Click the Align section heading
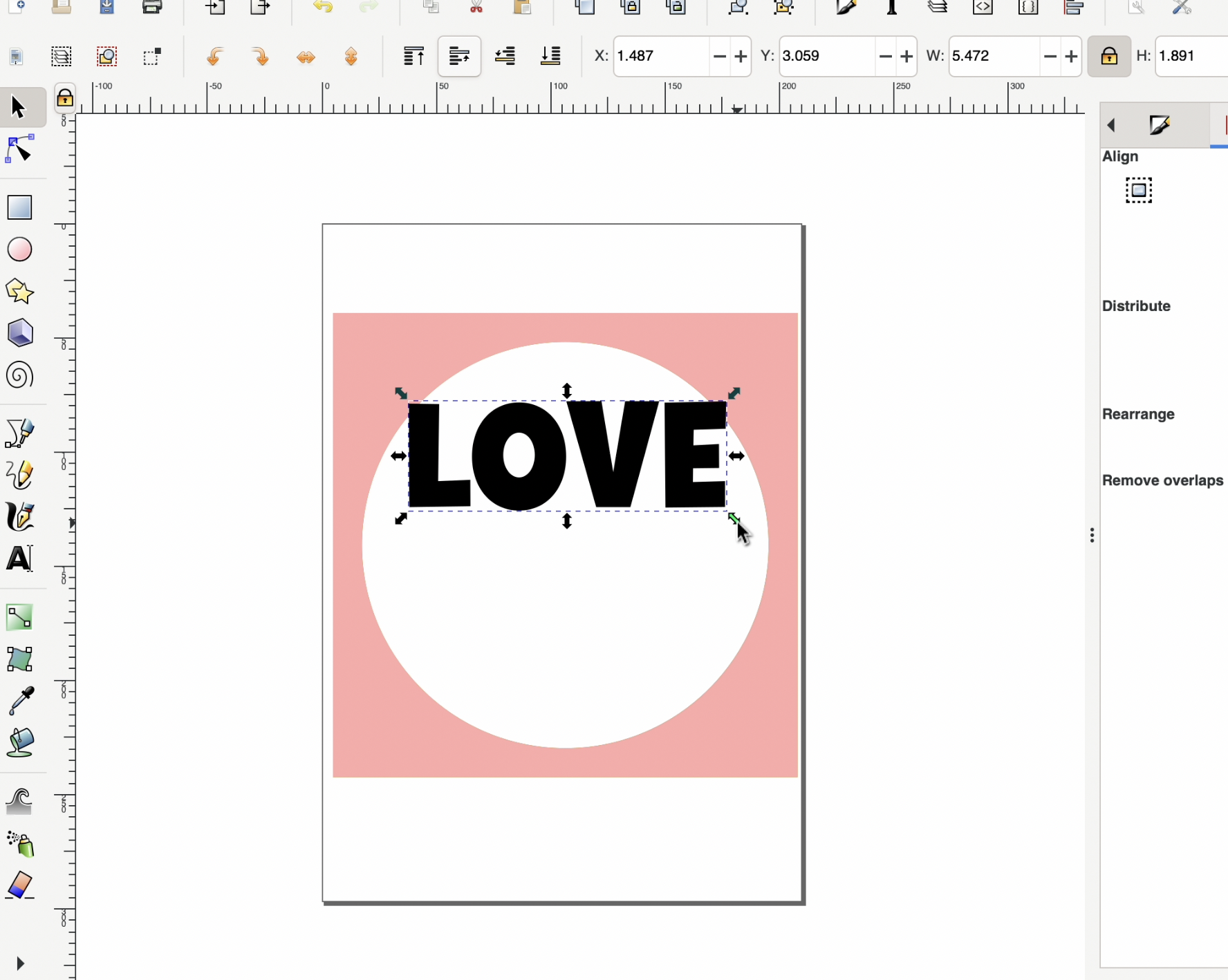 click(x=1120, y=157)
